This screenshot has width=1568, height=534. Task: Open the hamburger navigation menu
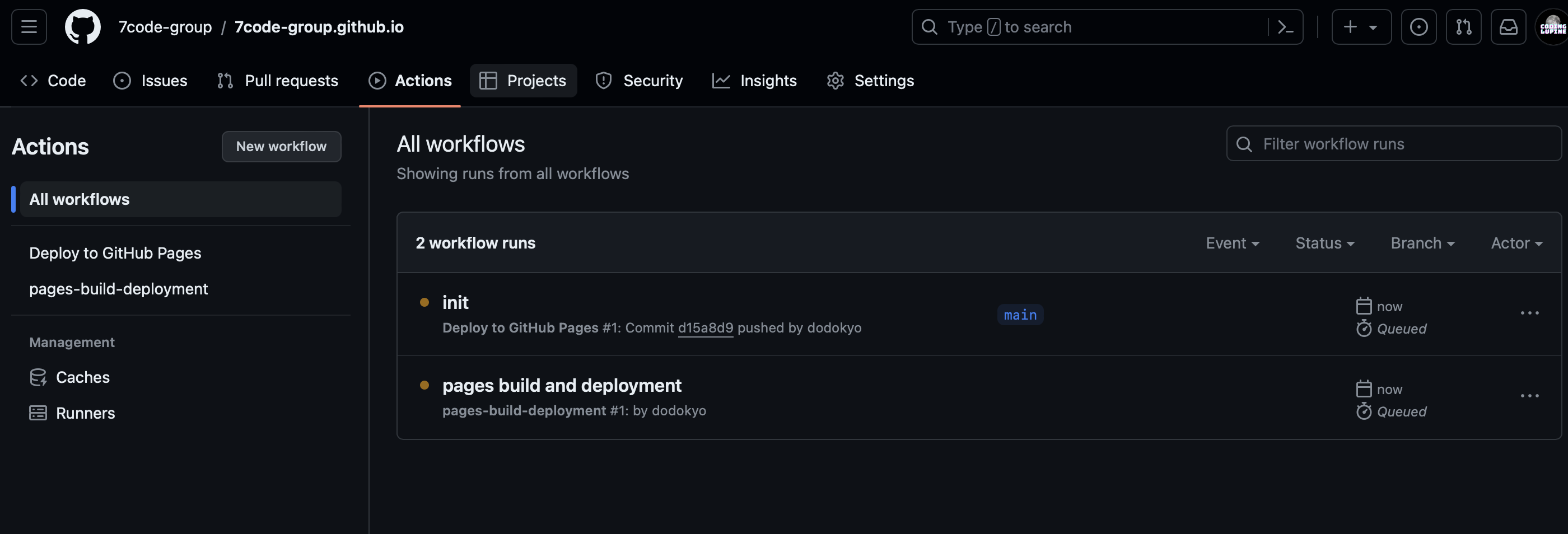tap(29, 27)
